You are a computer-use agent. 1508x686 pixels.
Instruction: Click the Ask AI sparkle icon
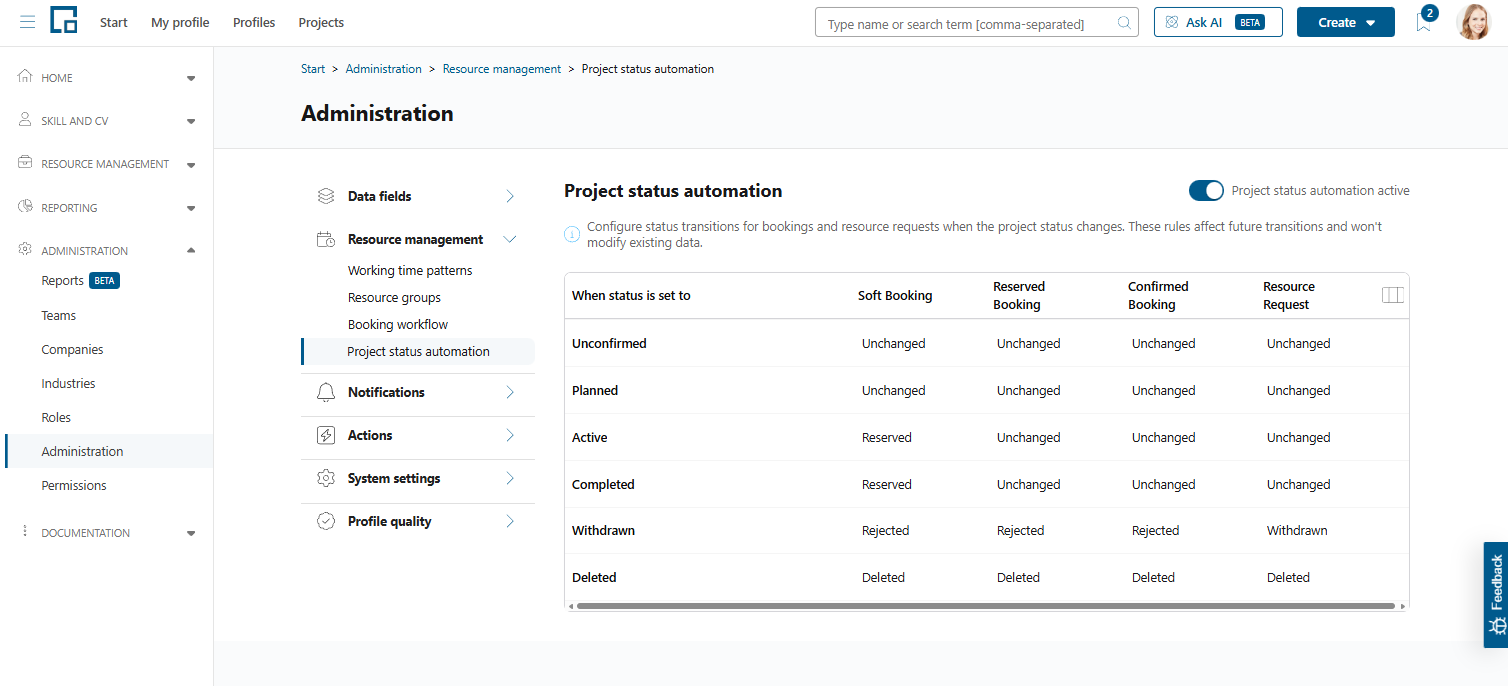[1172, 22]
